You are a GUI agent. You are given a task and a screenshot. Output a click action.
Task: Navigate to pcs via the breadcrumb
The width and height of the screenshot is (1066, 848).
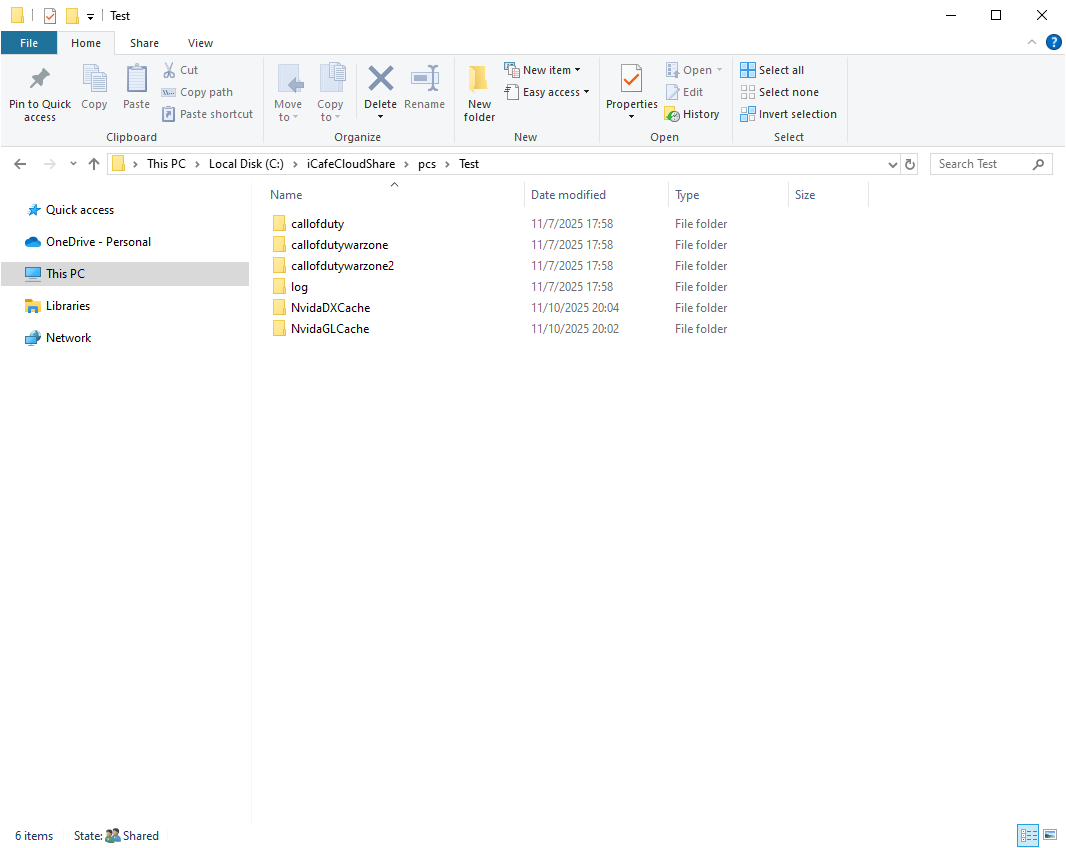(x=428, y=163)
